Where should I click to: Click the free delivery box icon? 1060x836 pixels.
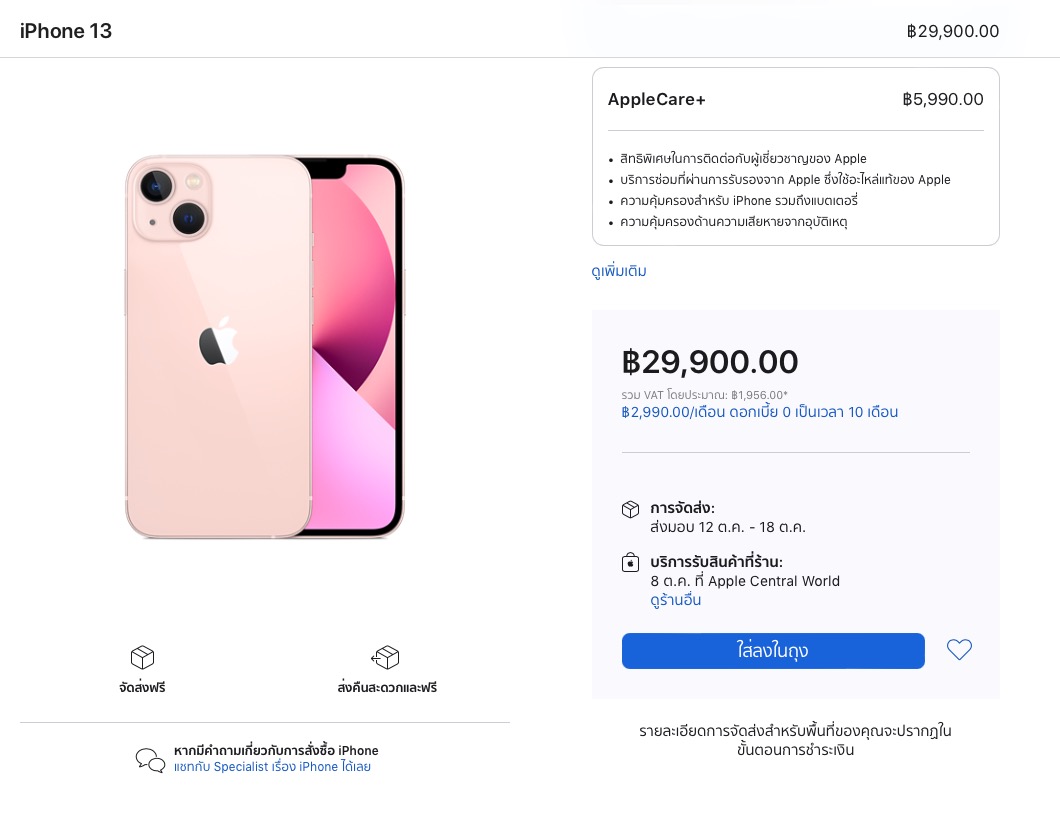click(143, 657)
